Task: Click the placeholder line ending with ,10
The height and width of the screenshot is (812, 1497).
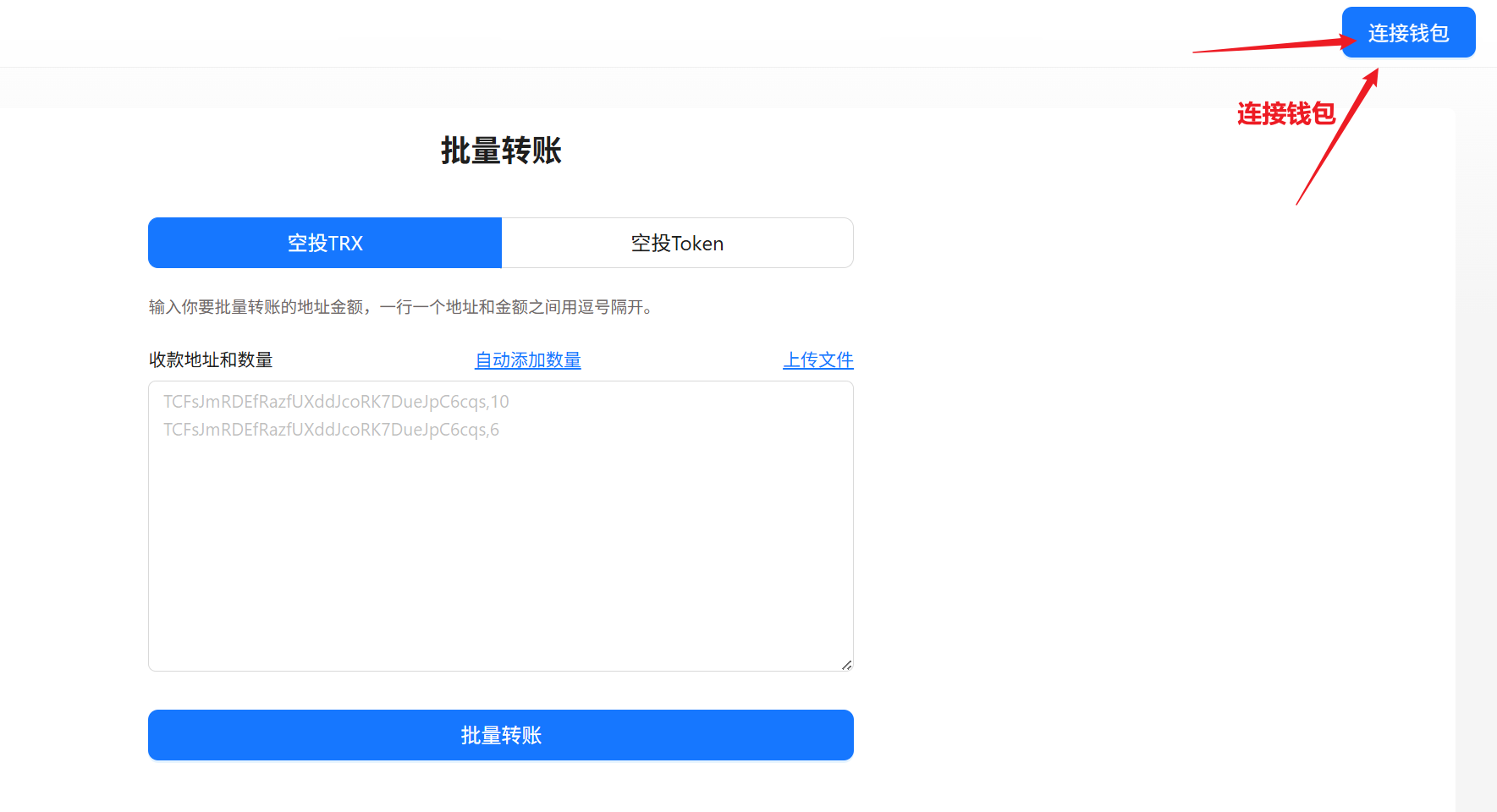Action: pyautogui.click(x=336, y=402)
